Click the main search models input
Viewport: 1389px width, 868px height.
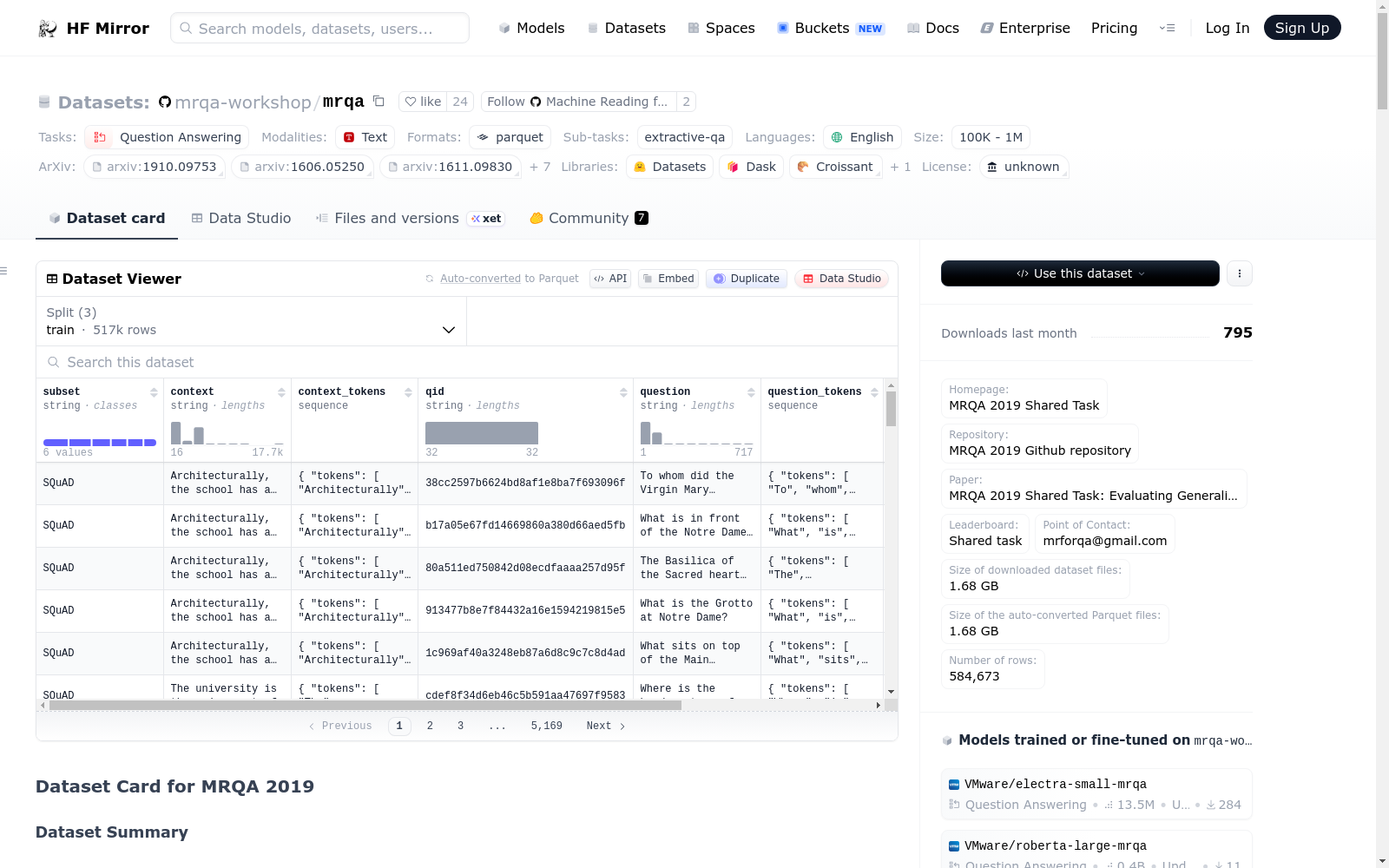coord(319,28)
